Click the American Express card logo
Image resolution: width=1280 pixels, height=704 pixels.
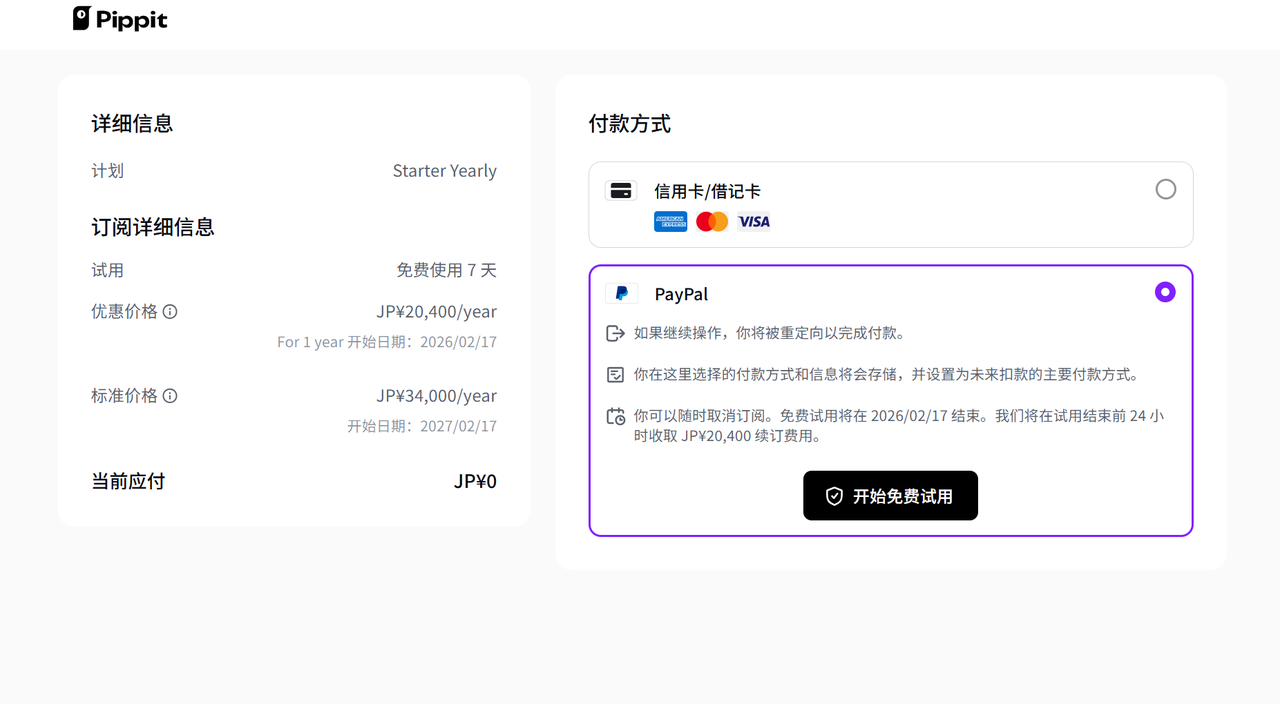(670, 222)
